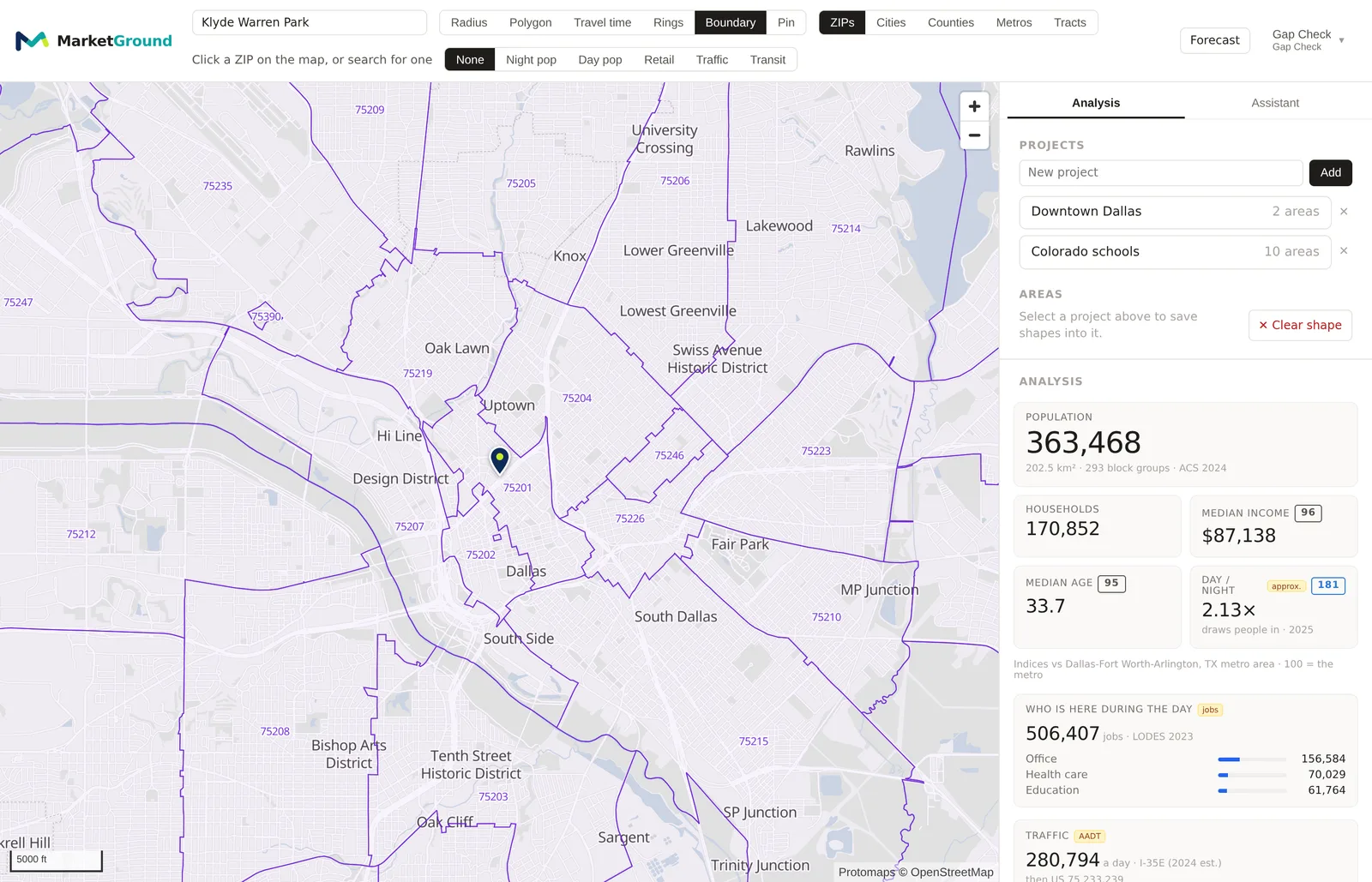Viewport: 1372px width, 882px height.
Task: Click the MarketGround logo icon
Action: pyautogui.click(x=32, y=40)
